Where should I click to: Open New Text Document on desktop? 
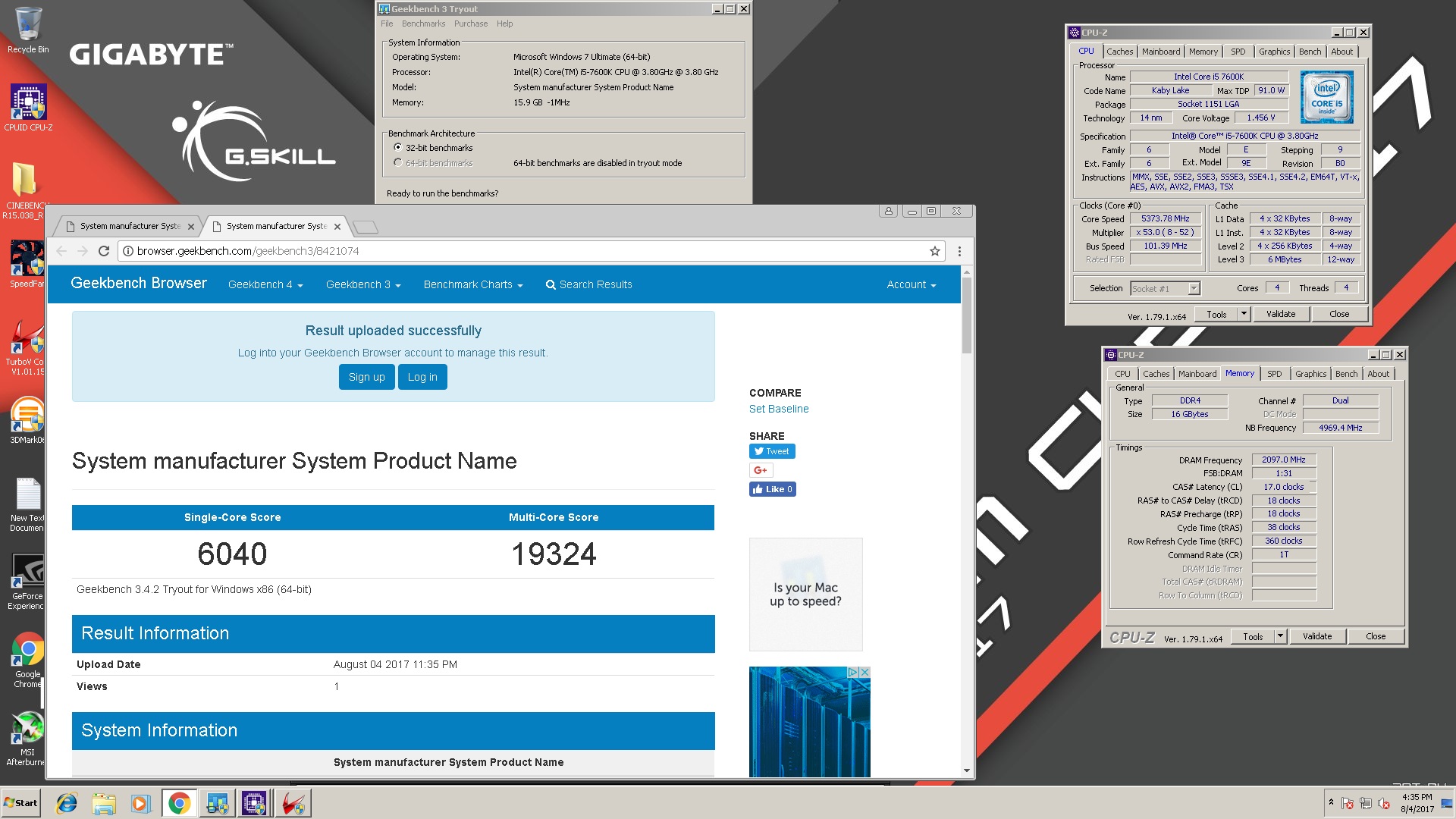click(27, 504)
